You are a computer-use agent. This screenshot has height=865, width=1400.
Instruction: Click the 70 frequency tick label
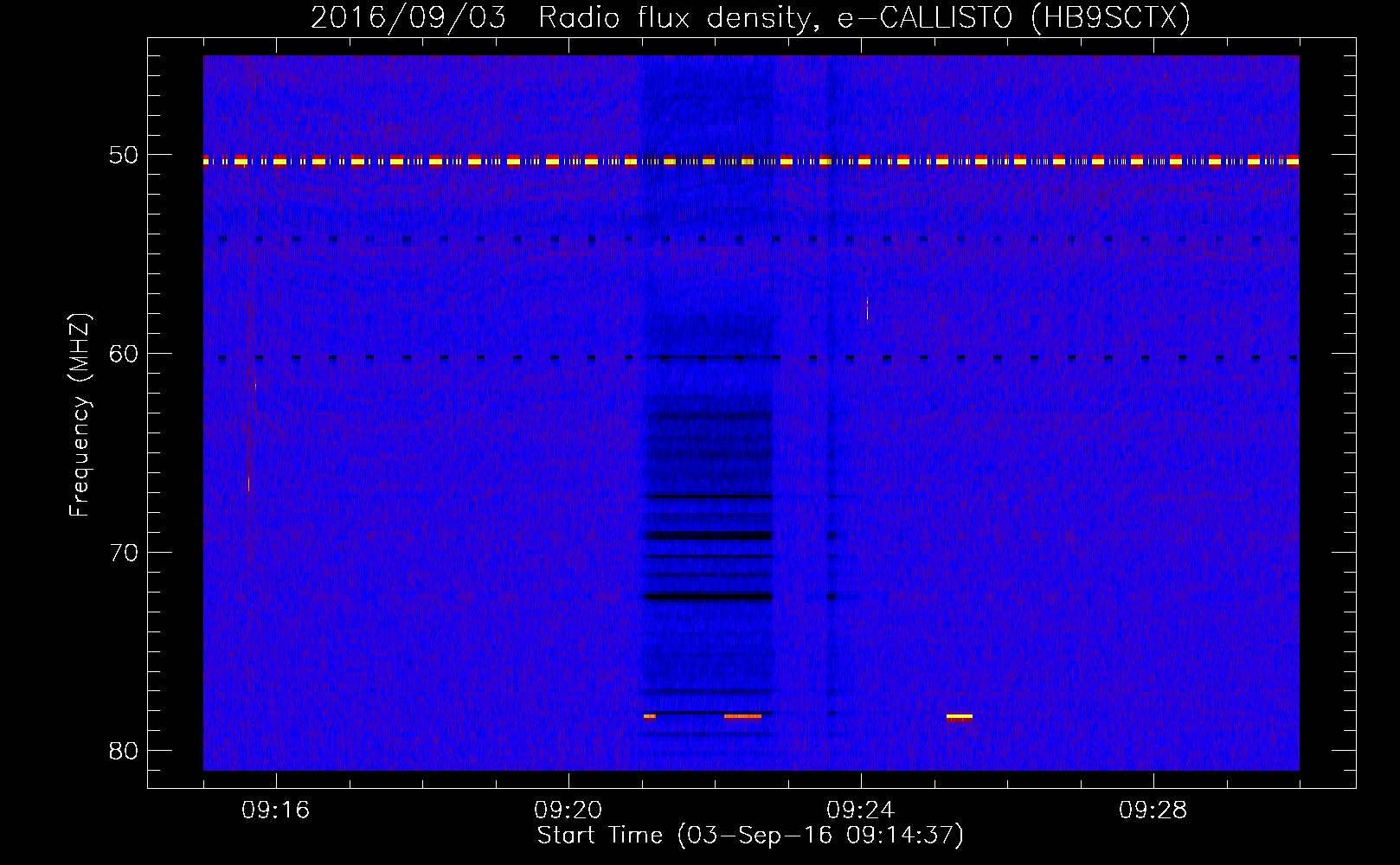tap(124, 553)
